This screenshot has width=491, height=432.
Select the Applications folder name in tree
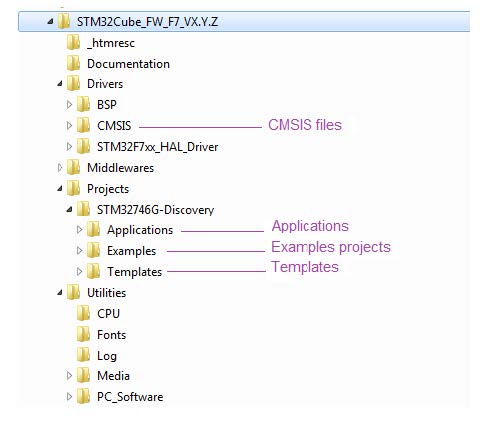(x=140, y=230)
